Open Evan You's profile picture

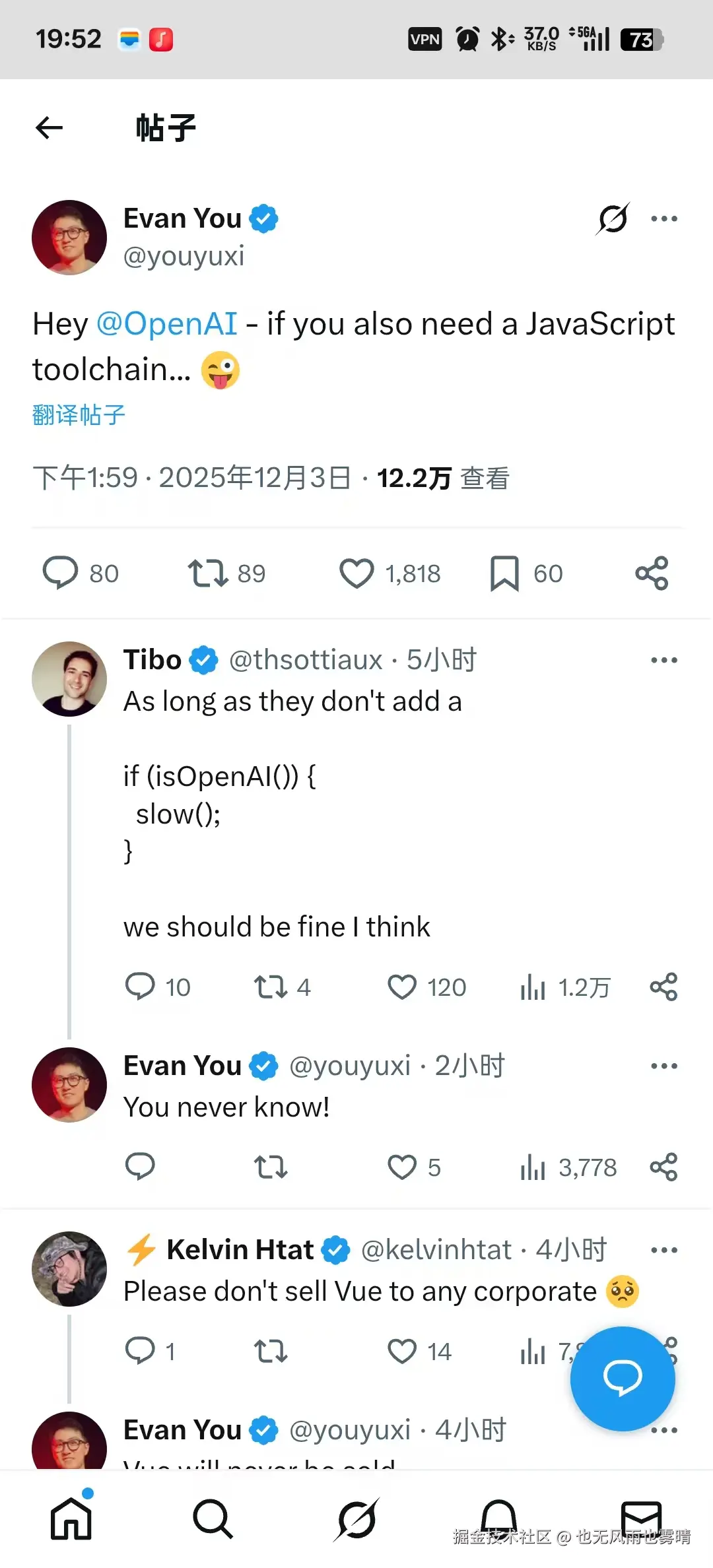pyautogui.click(x=69, y=238)
